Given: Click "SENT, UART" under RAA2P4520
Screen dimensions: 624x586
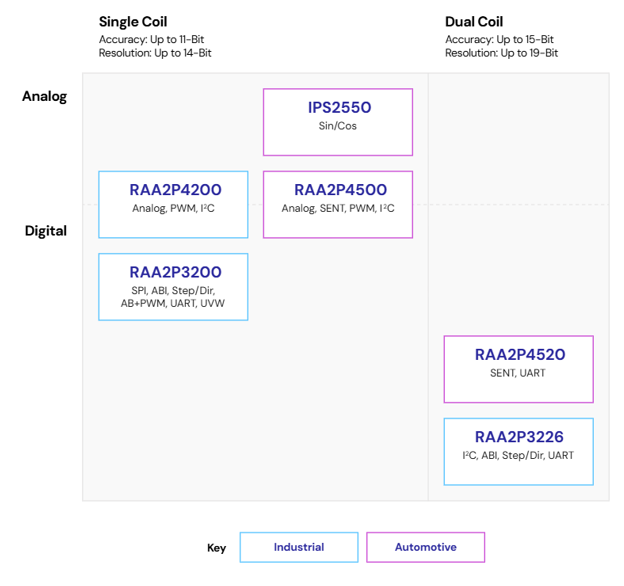Looking at the screenshot, I should click(518, 373).
